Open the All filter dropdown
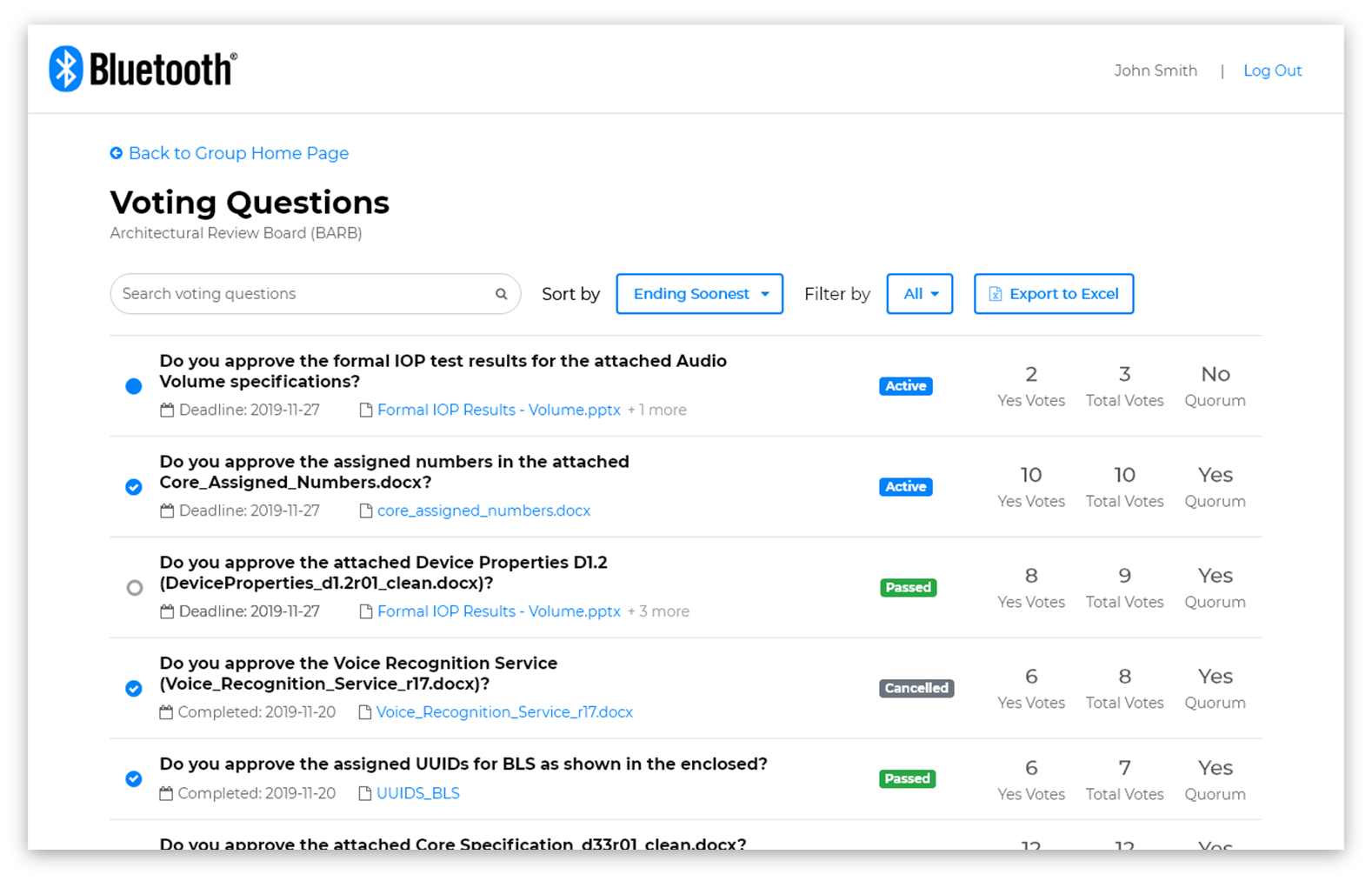 click(x=920, y=294)
